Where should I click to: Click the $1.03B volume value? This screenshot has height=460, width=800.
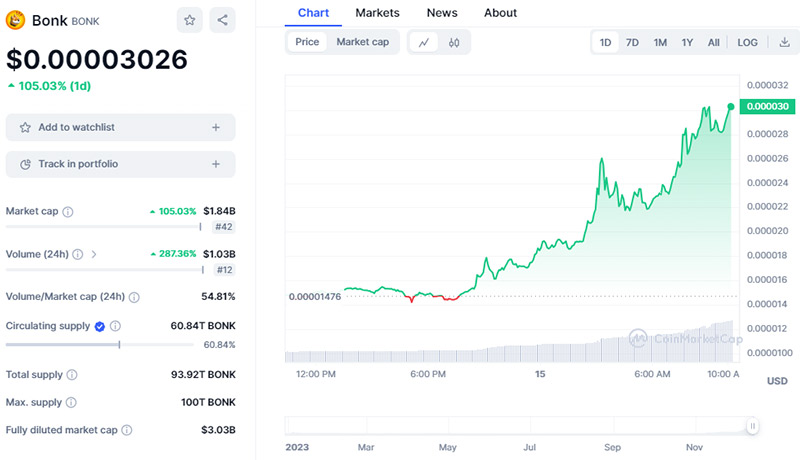[219, 253]
